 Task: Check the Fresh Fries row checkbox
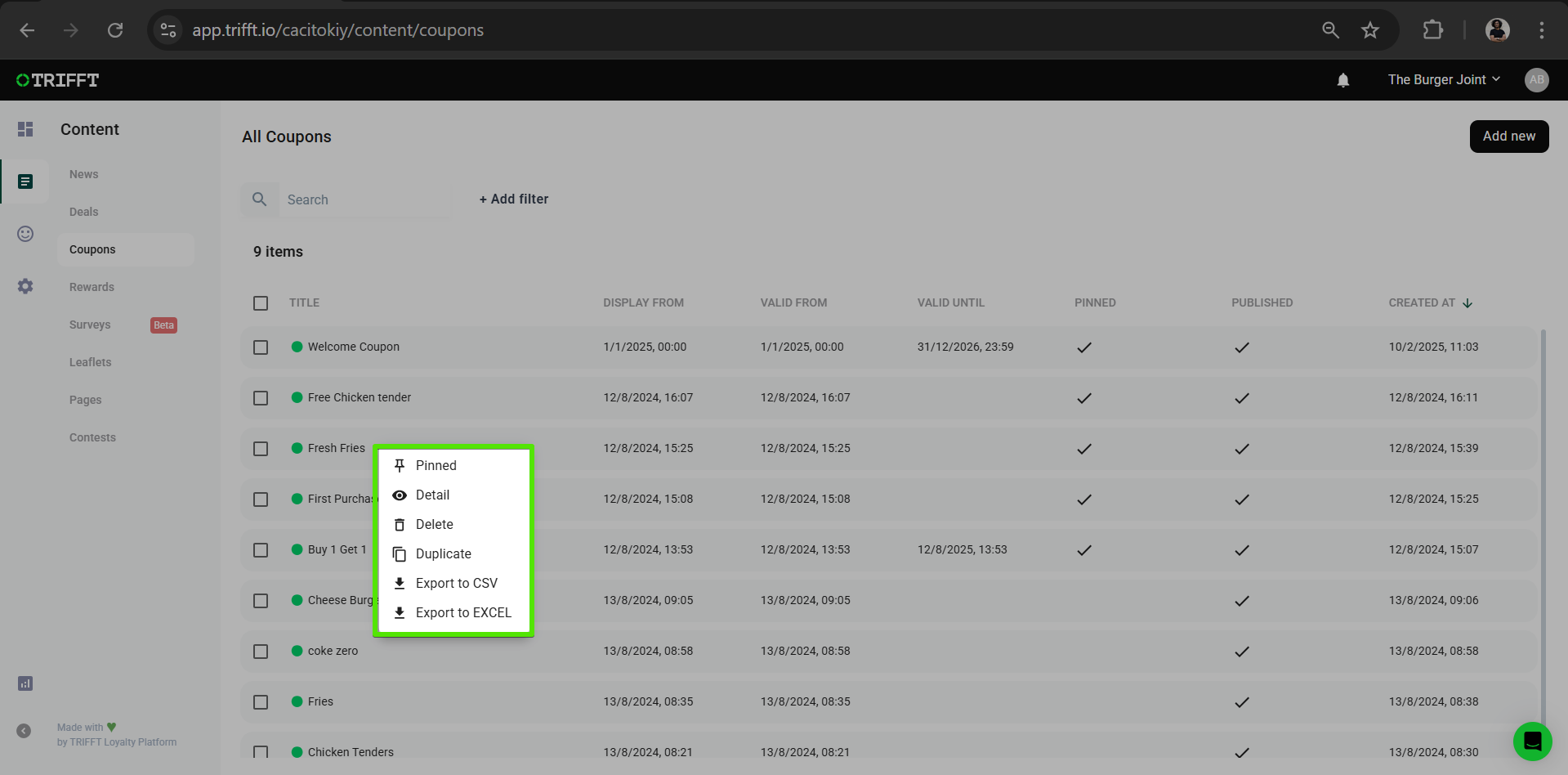(x=261, y=449)
